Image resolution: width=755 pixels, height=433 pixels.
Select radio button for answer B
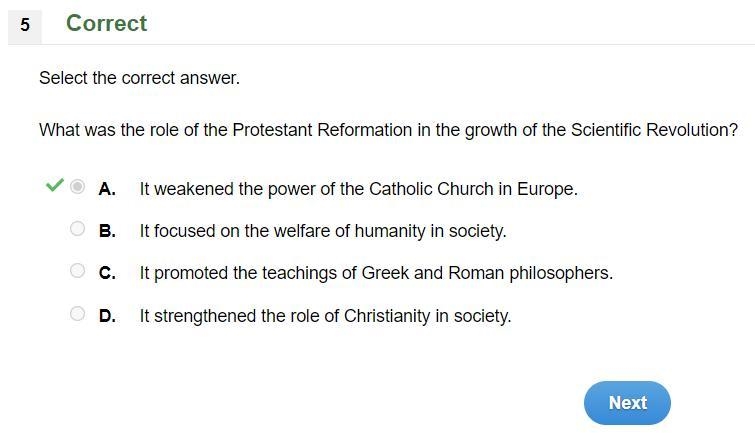(x=77, y=228)
